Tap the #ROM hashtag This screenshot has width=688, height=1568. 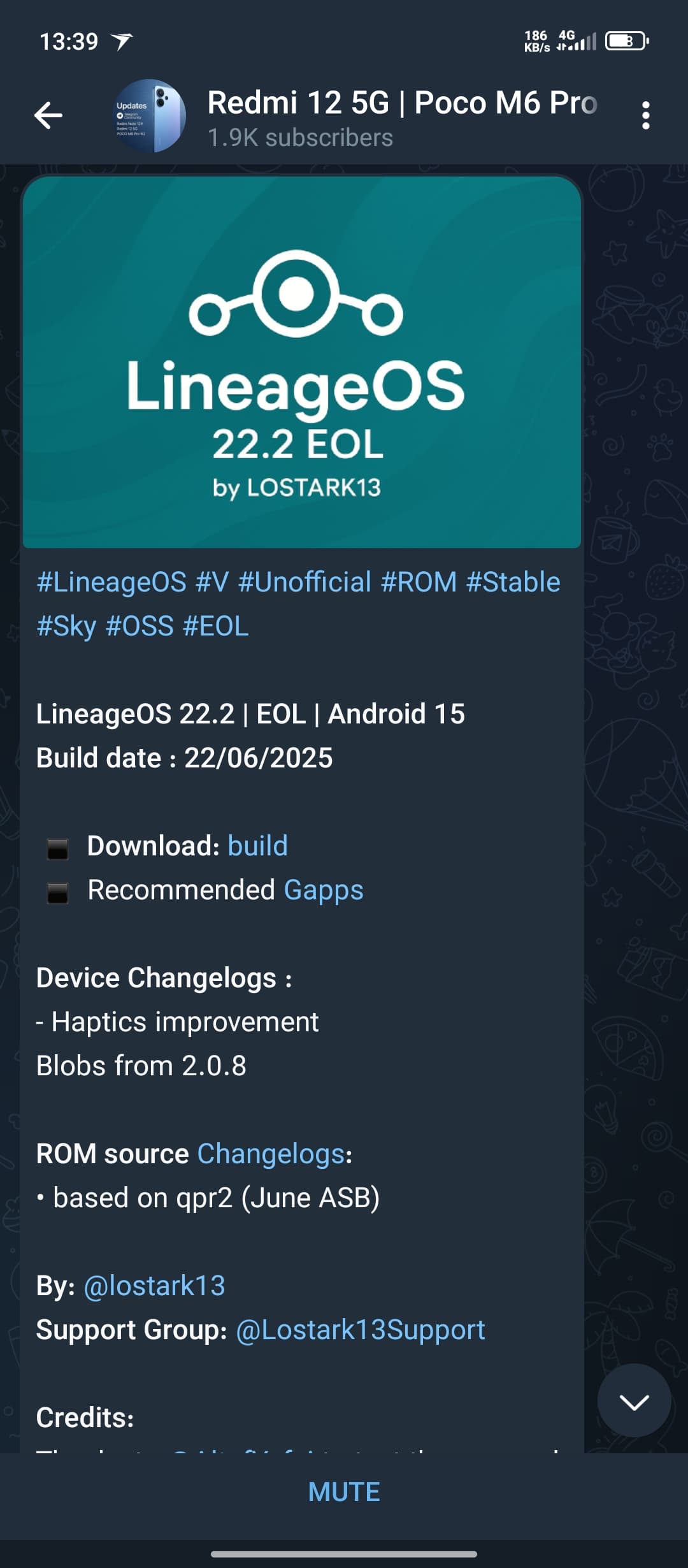coord(419,582)
